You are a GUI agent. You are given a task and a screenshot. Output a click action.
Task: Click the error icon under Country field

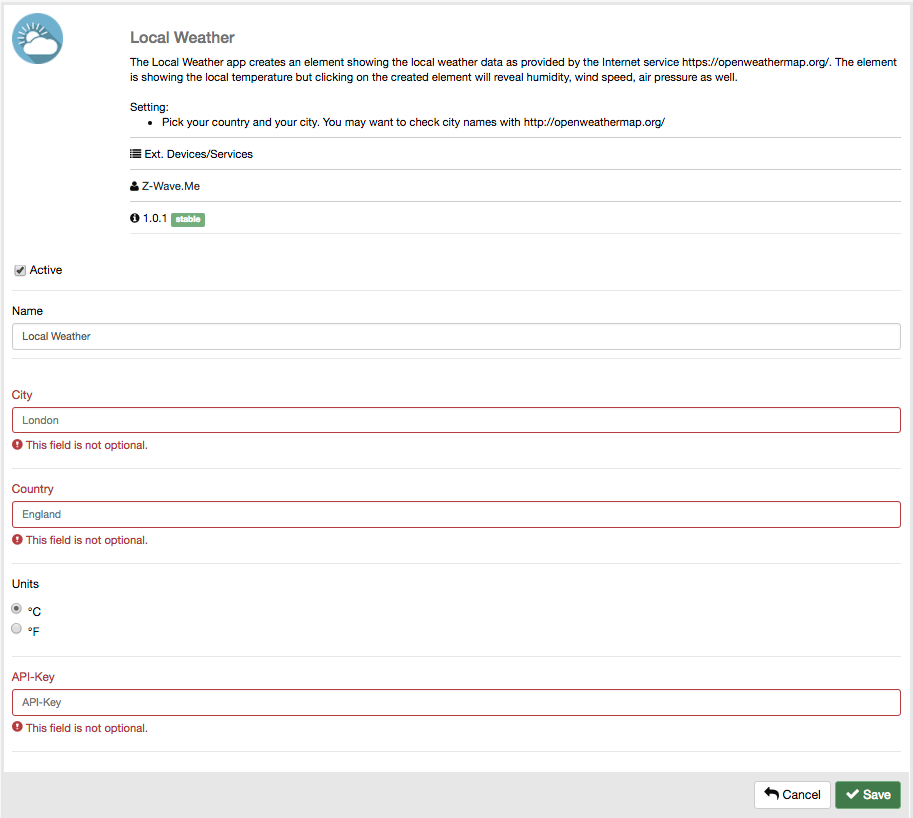17,540
